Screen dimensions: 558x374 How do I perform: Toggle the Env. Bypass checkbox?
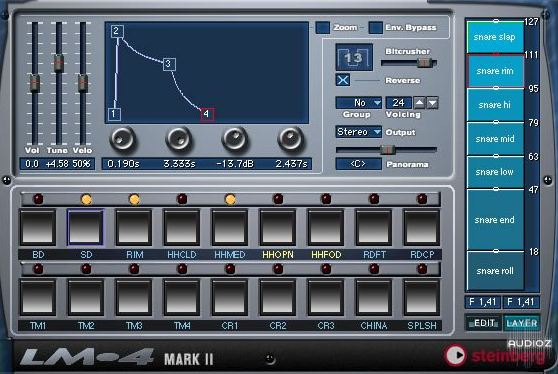[376, 27]
